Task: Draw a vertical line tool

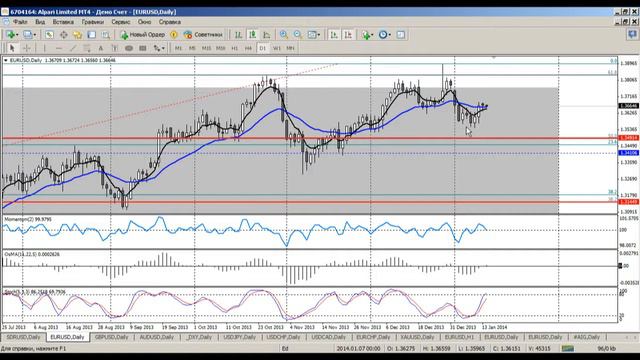Action: tap(45, 48)
